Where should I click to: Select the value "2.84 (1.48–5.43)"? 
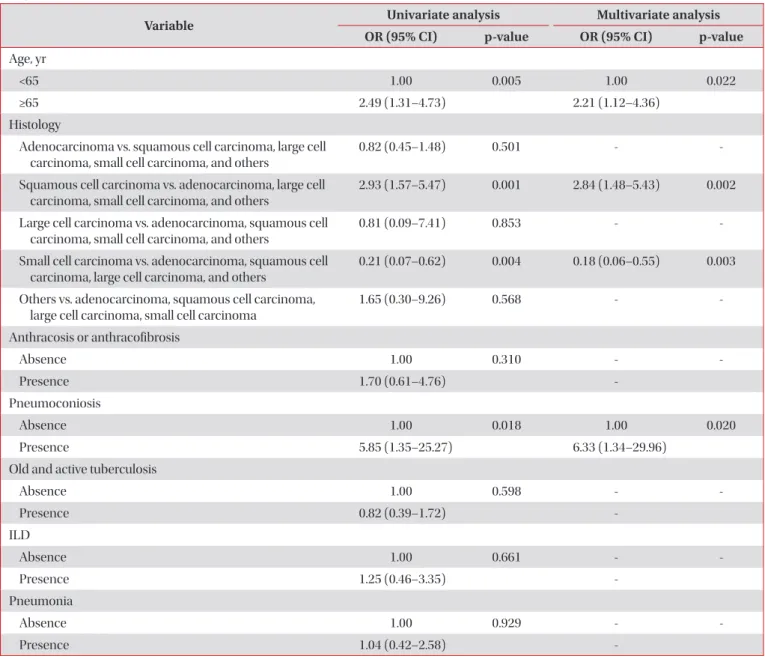point(616,185)
